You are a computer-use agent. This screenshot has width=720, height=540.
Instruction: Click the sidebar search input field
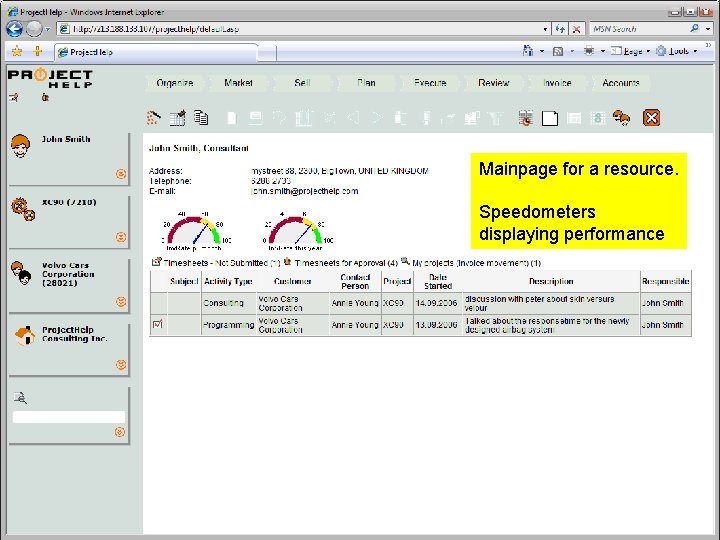[69, 417]
